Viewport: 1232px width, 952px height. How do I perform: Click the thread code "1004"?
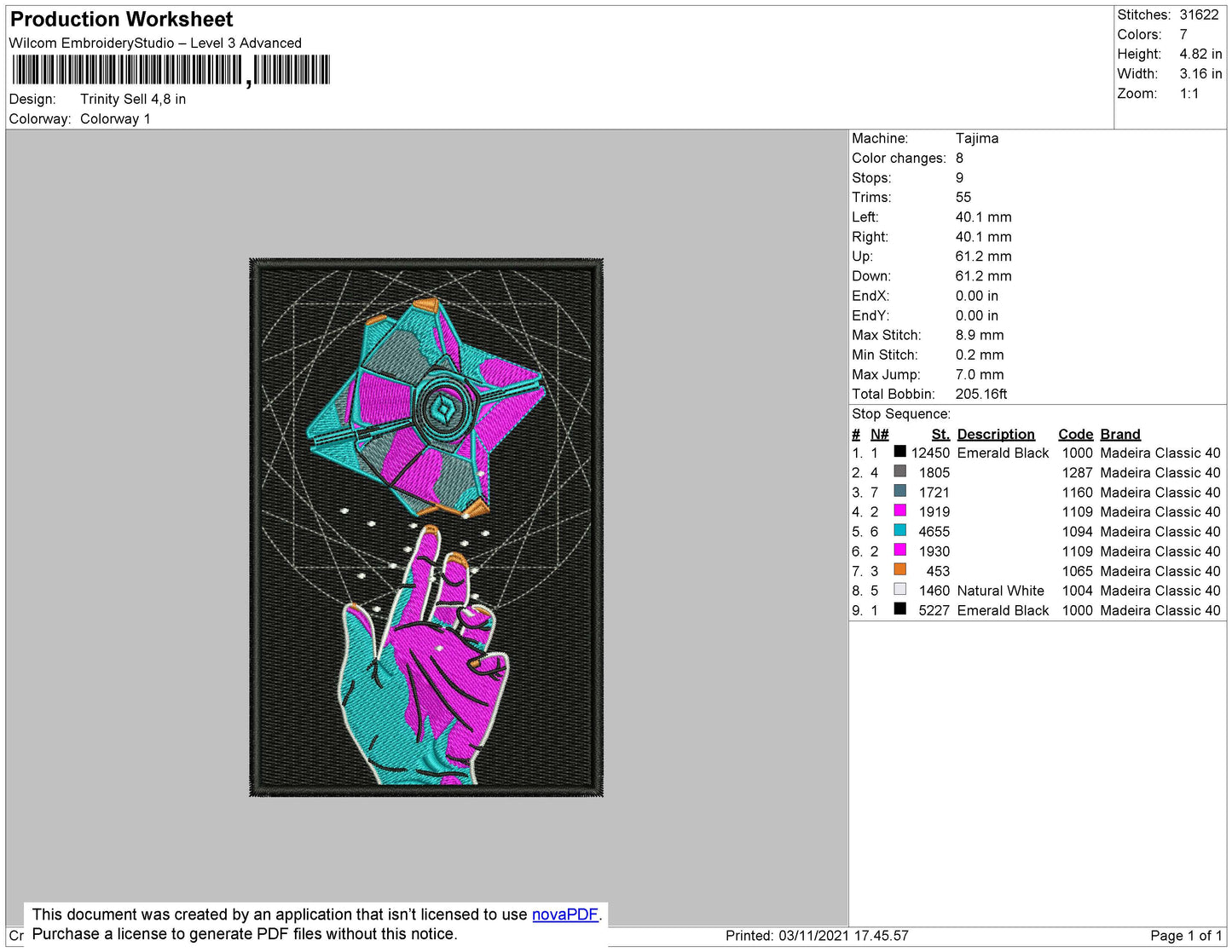[1078, 591]
